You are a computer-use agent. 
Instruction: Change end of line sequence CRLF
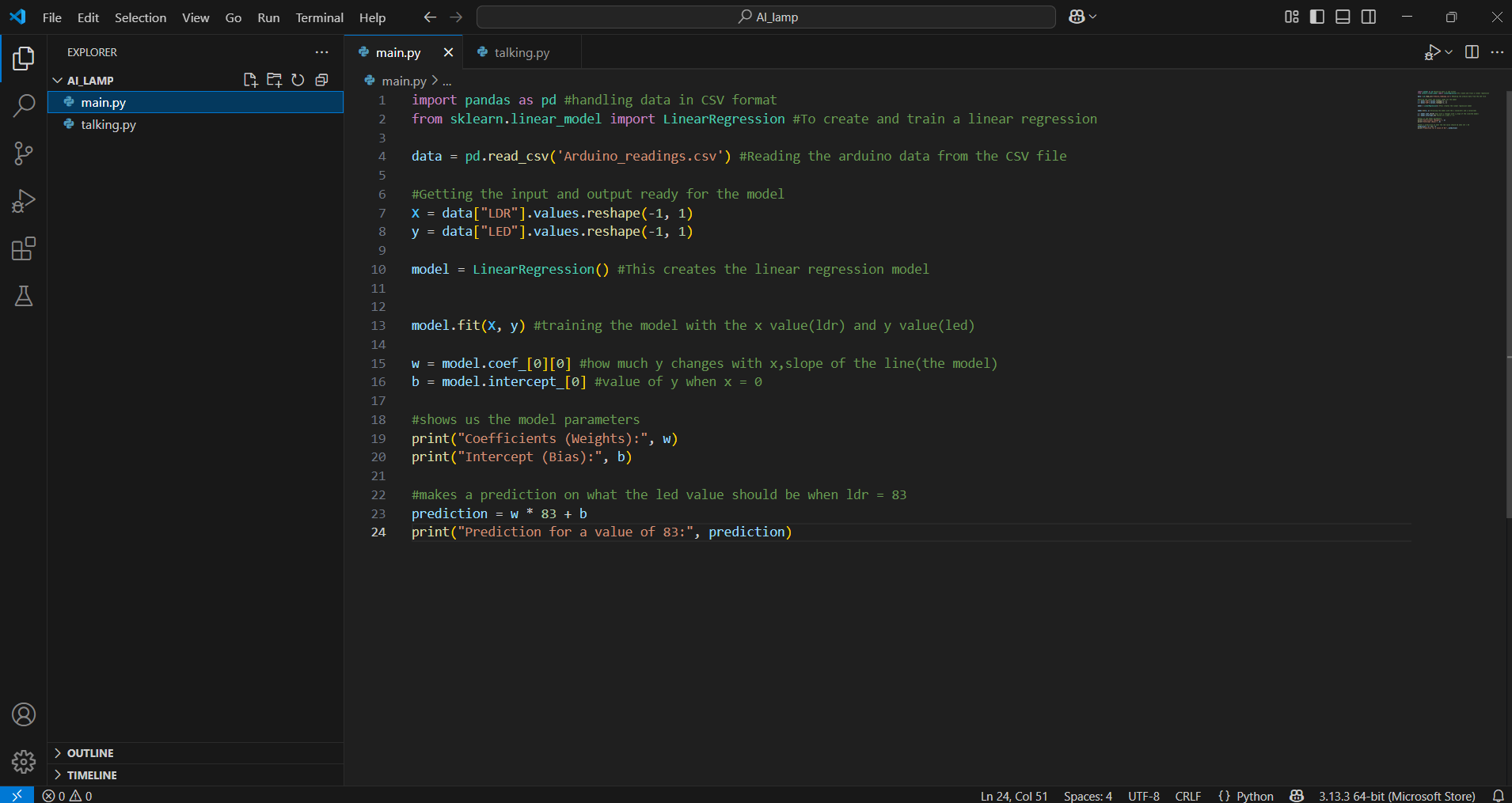[x=1187, y=796]
